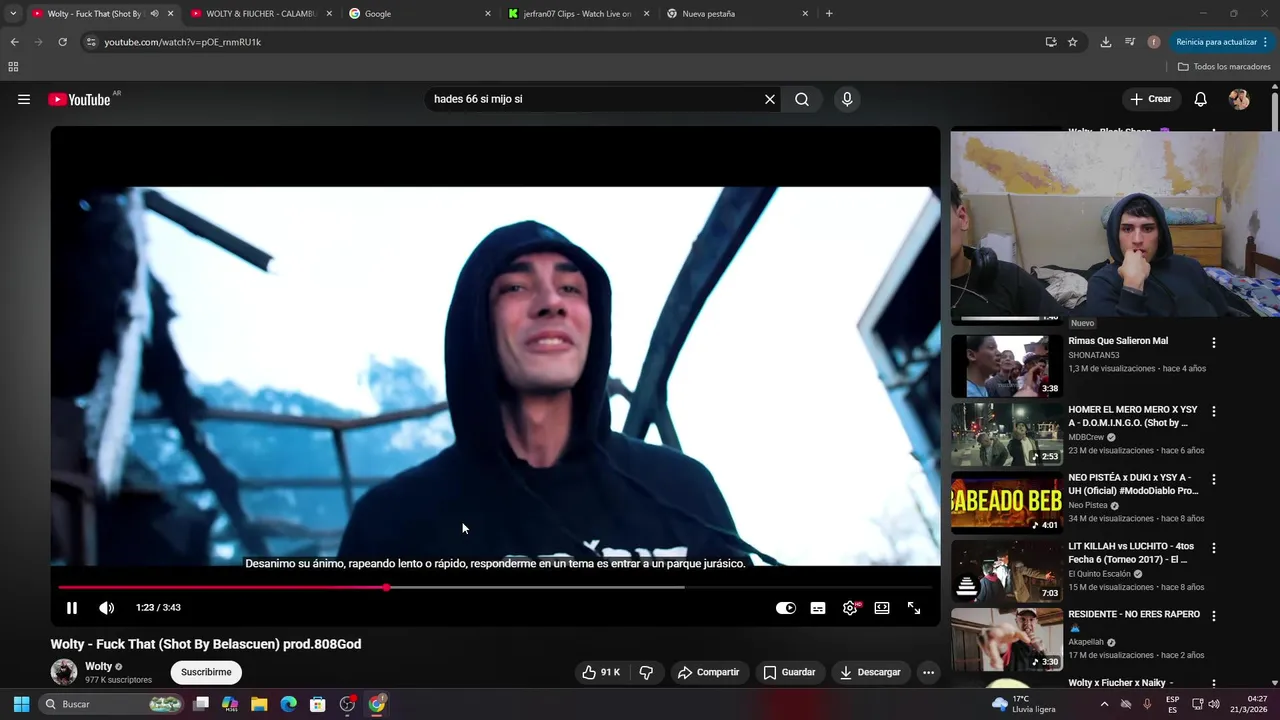Open options for LIT KILLAH vs LUCHITO video
This screenshot has width=1280, height=720.
click(x=1214, y=548)
